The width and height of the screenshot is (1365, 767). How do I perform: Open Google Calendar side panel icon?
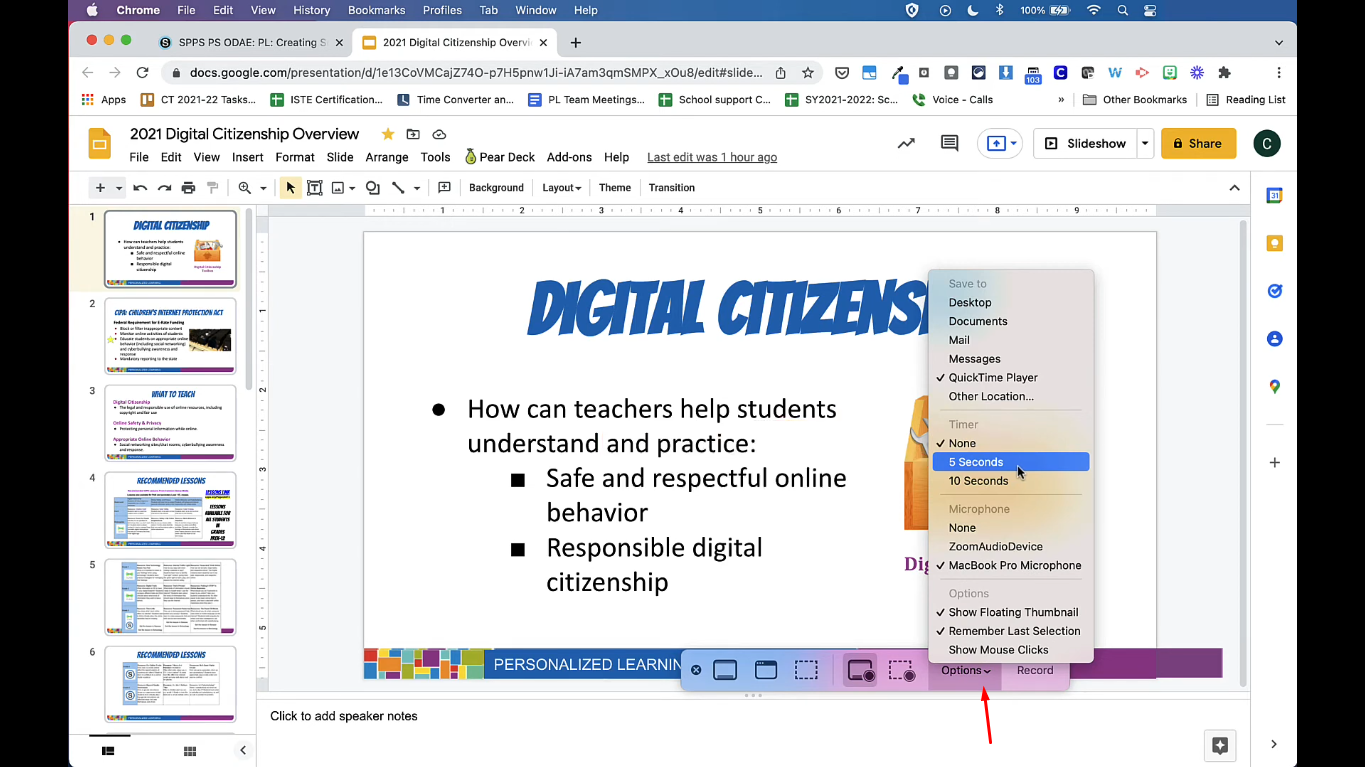[1274, 196]
